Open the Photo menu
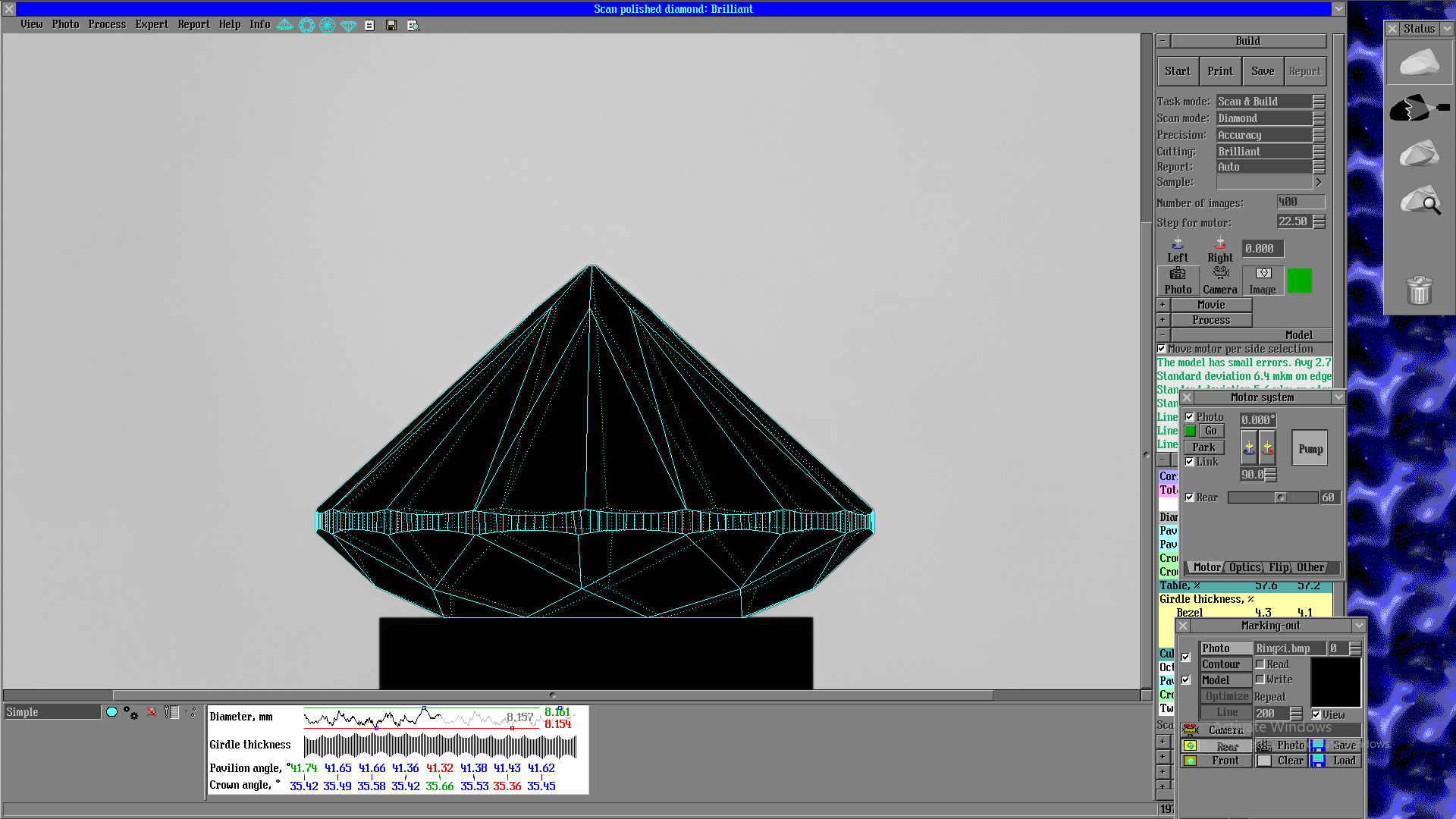This screenshot has width=1456, height=819. tap(66, 24)
